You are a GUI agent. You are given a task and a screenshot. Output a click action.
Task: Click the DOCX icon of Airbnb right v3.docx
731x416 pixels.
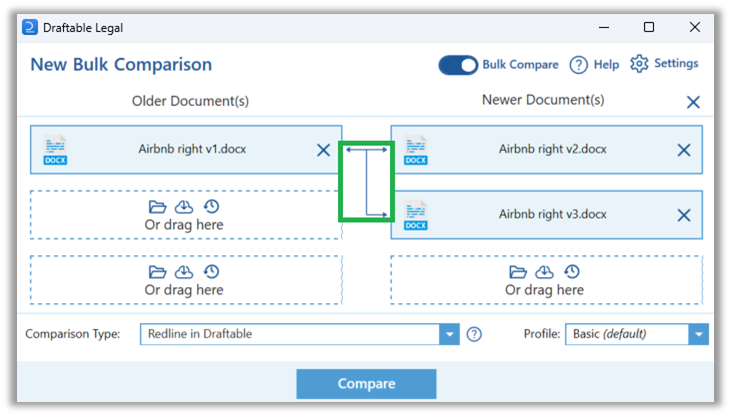click(x=415, y=215)
